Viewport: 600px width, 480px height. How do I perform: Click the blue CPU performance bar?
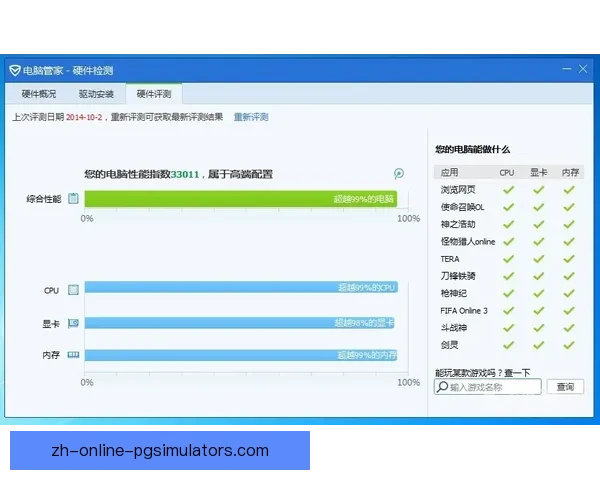241,287
